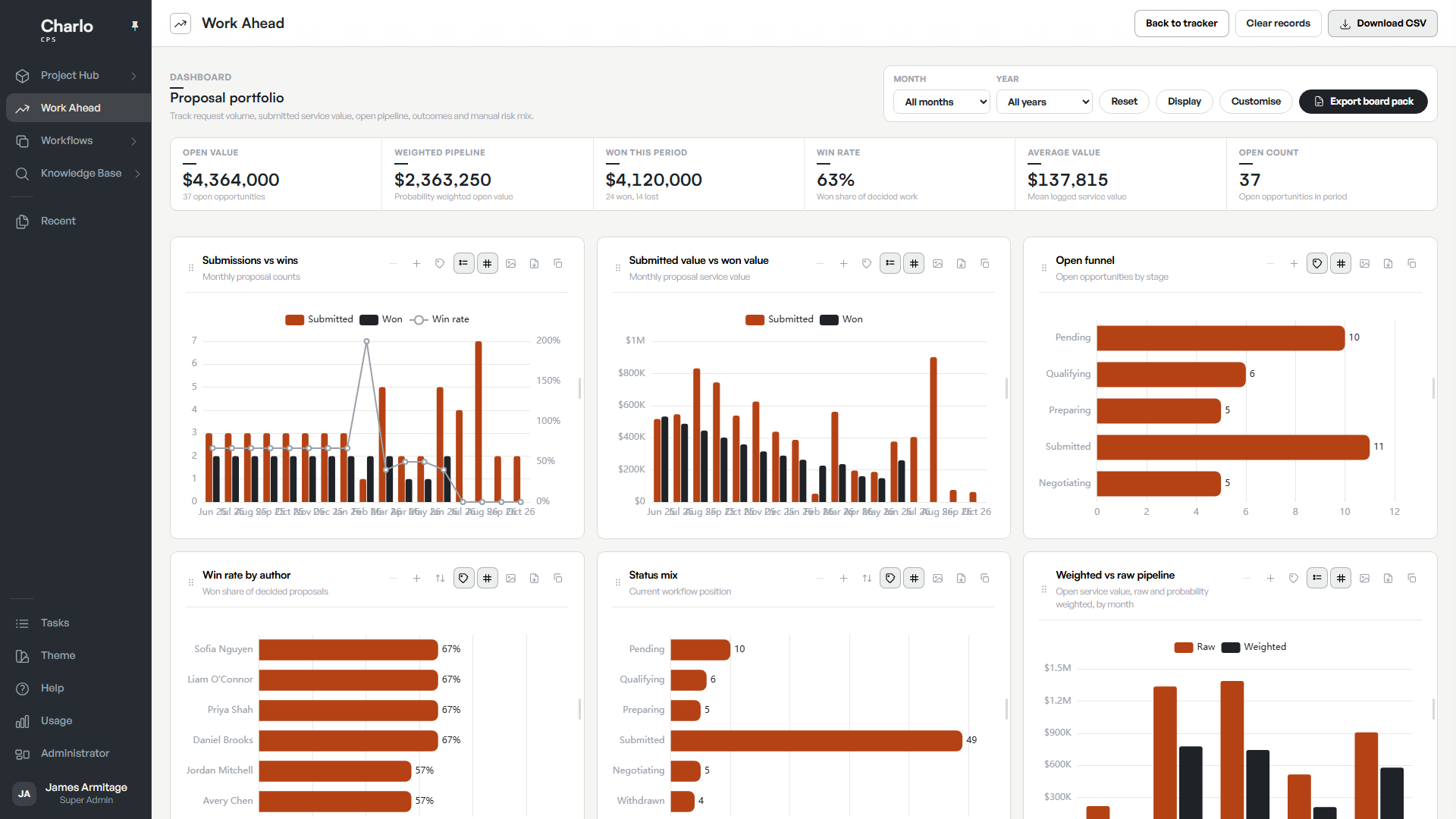The width and height of the screenshot is (1456, 819).
Task: Expand Project Hub submenu chevron
Action: [x=133, y=76]
